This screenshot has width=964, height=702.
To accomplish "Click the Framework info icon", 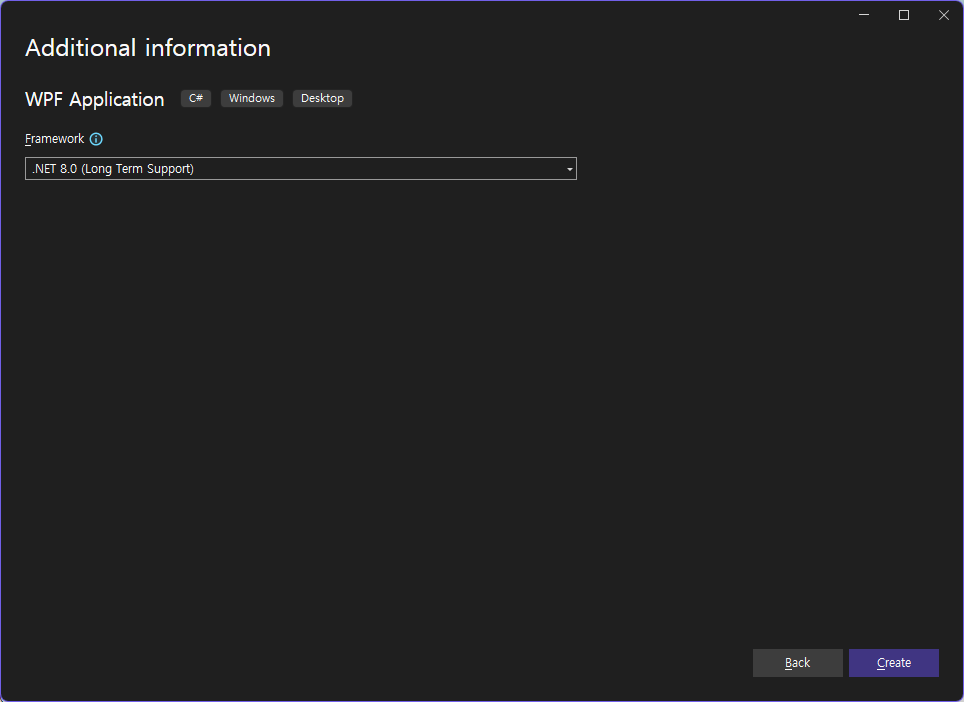I will pos(96,139).
